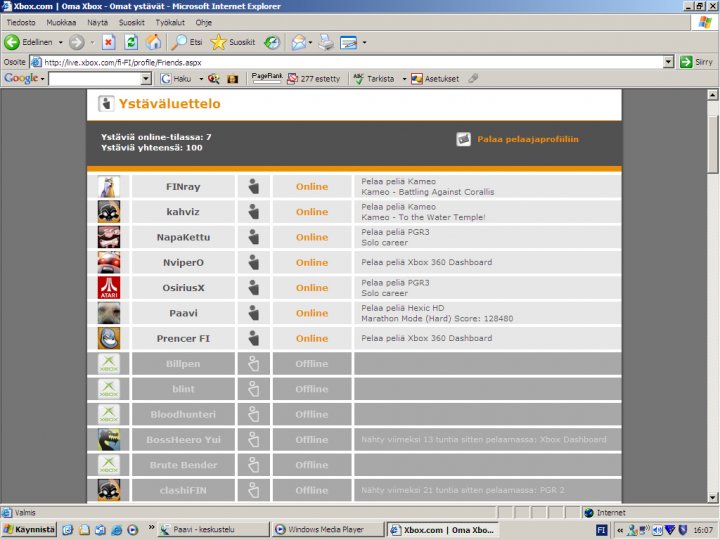Open the Työkalut menu
Screen dimensions: 720x540
click(x=170, y=22)
